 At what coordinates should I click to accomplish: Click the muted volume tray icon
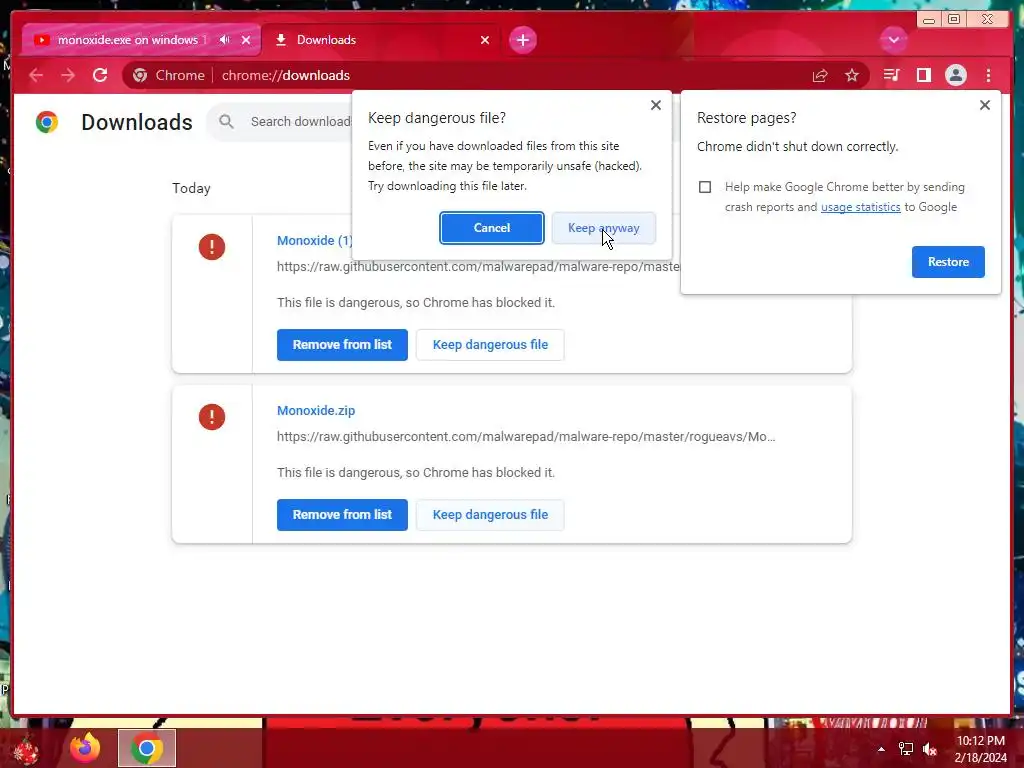tap(930, 749)
